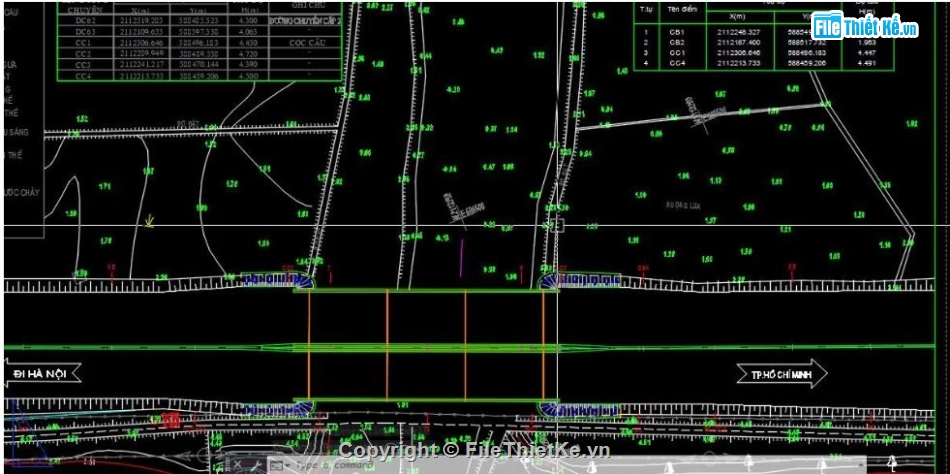This screenshot has width=950, height=474.
Task: Click the 'BỜ ĐẤT' label text
Action: 187,122
